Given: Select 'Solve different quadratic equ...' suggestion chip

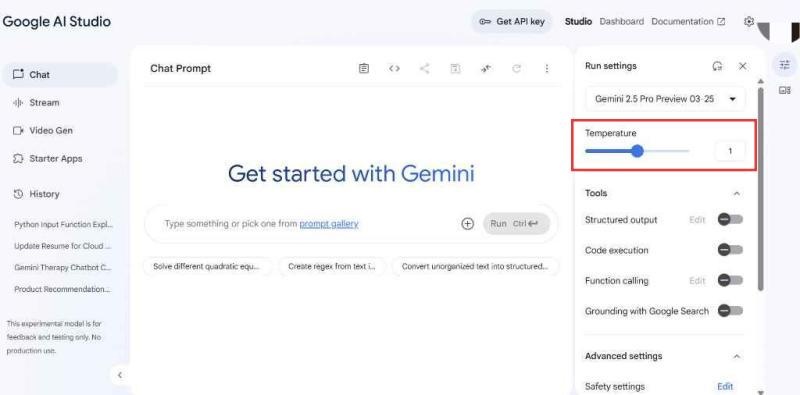Looking at the screenshot, I should (x=207, y=266).
